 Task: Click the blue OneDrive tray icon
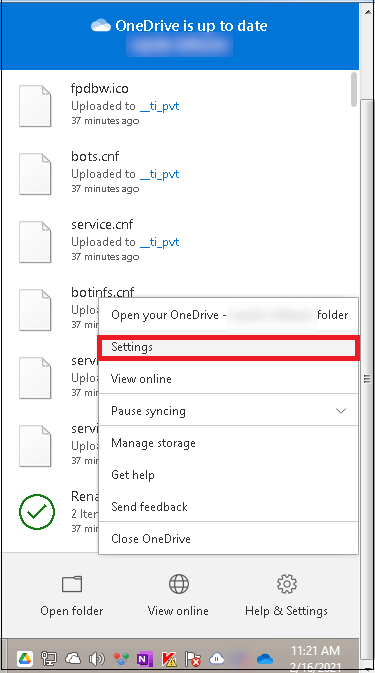265,659
